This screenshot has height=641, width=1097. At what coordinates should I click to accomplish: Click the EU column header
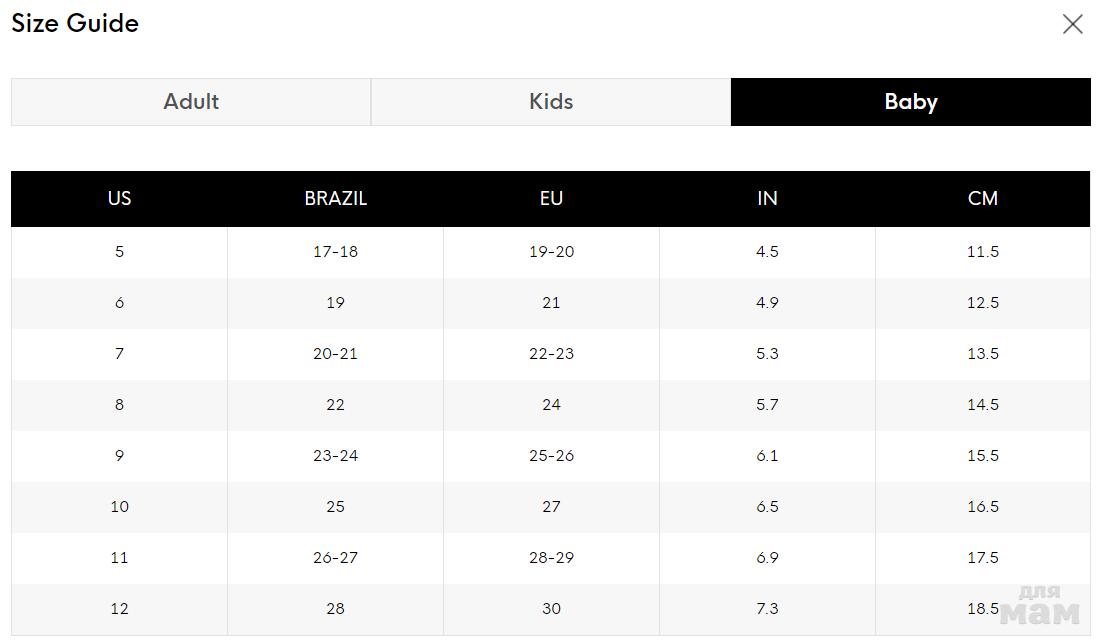(551, 198)
